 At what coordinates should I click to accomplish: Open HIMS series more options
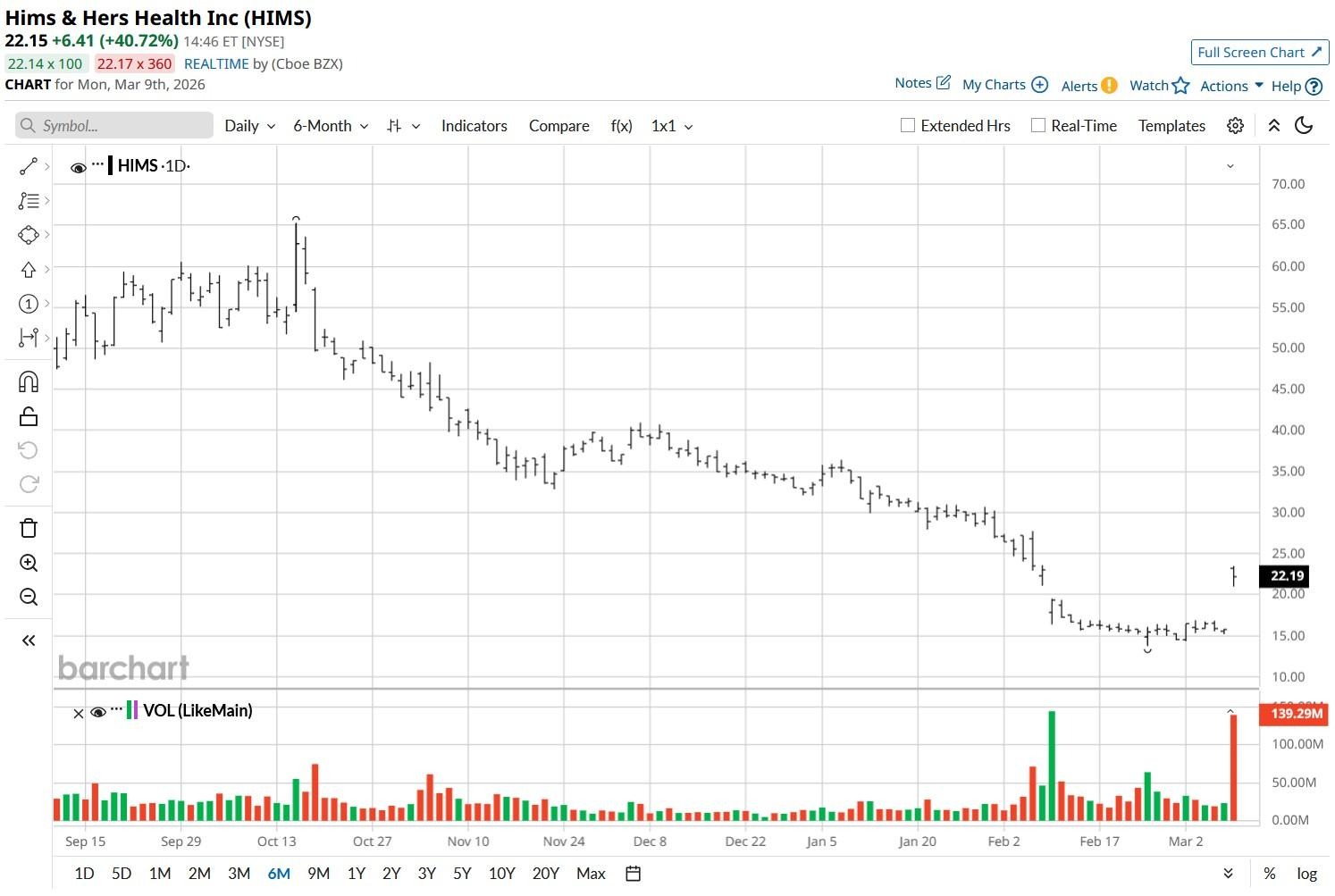point(97,164)
